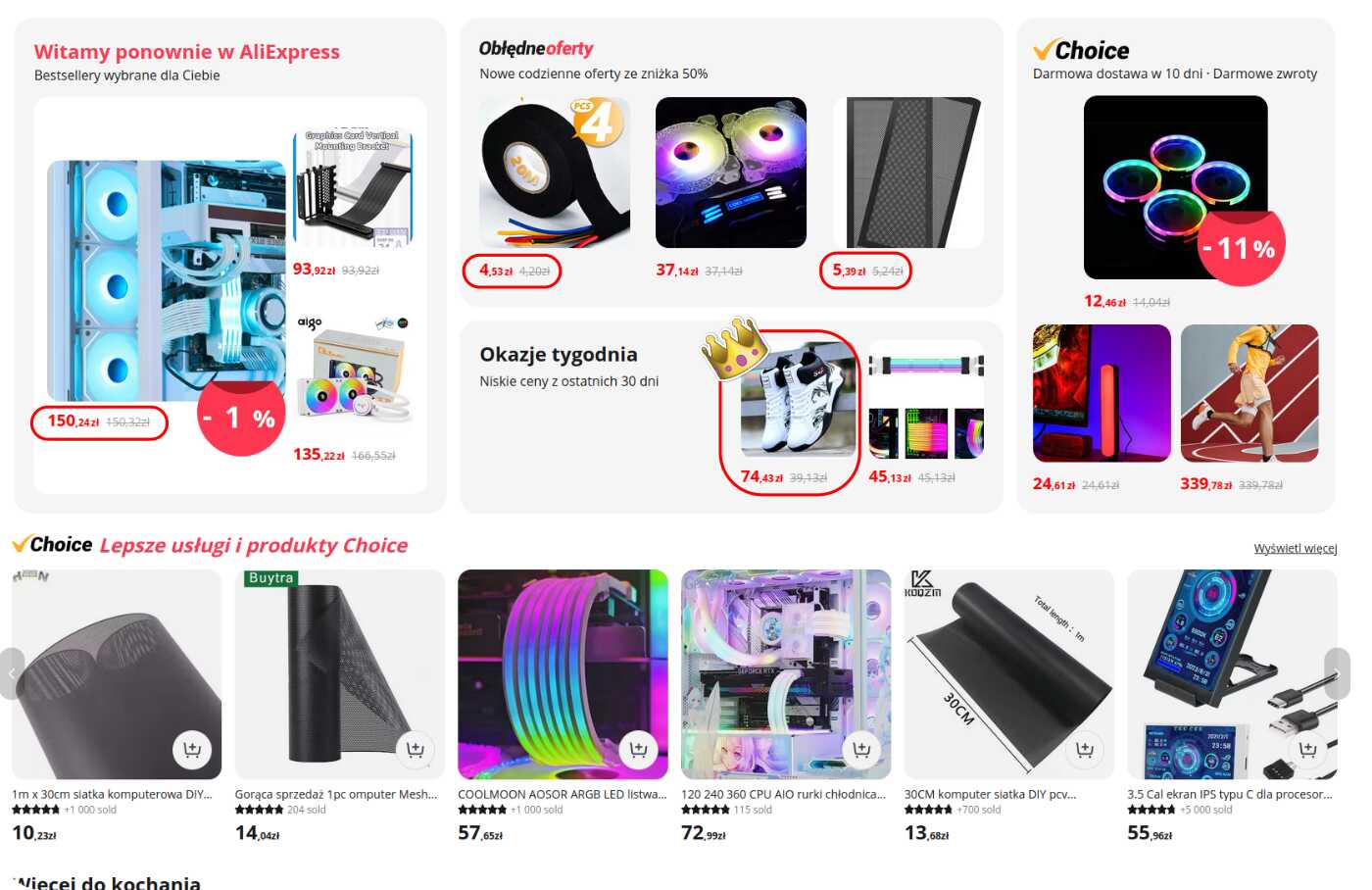Screen dimensions: 1372x890
Task: Add Buytra mesh product to cart
Action: (416, 750)
